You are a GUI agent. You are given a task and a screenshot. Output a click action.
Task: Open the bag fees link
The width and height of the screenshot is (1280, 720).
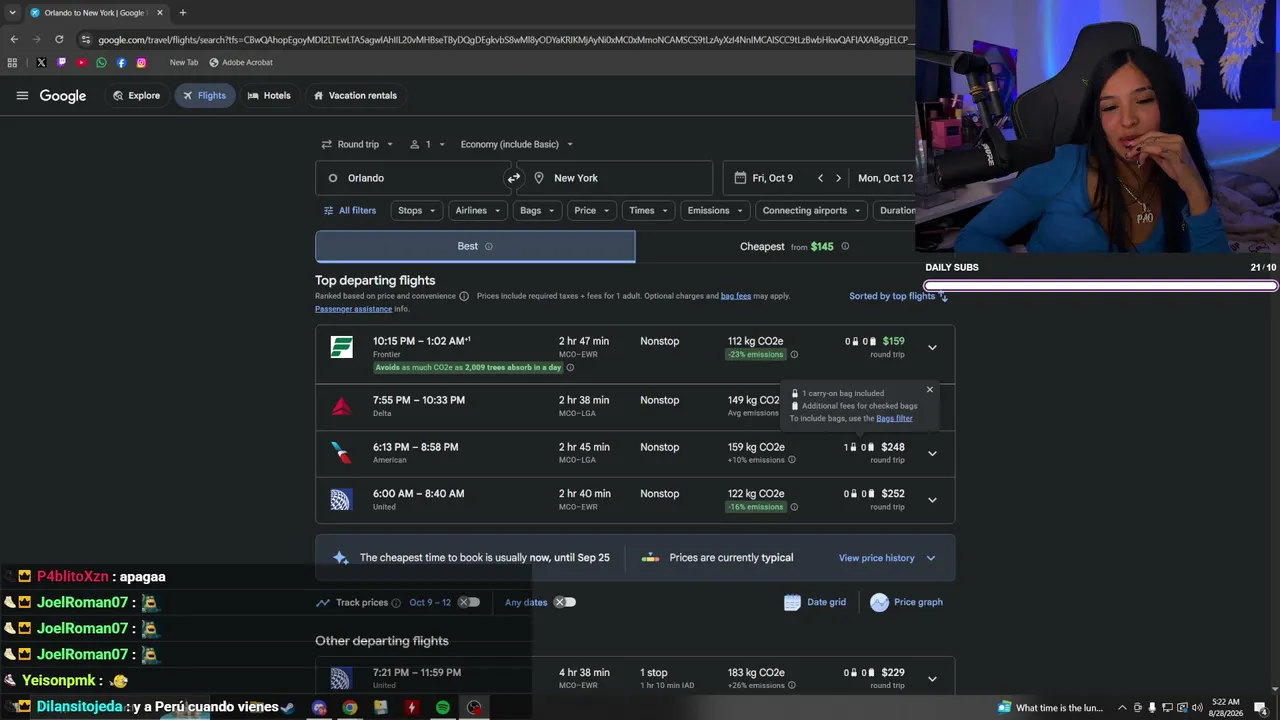736,296
